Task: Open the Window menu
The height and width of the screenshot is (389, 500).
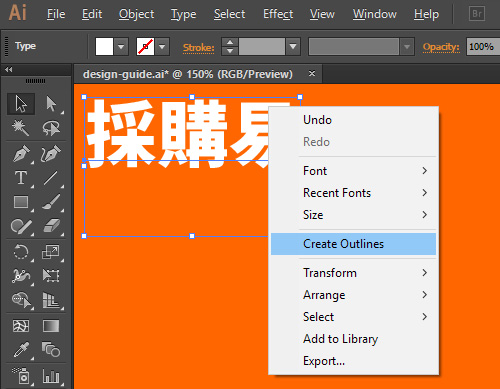Action: coord(375,14)
